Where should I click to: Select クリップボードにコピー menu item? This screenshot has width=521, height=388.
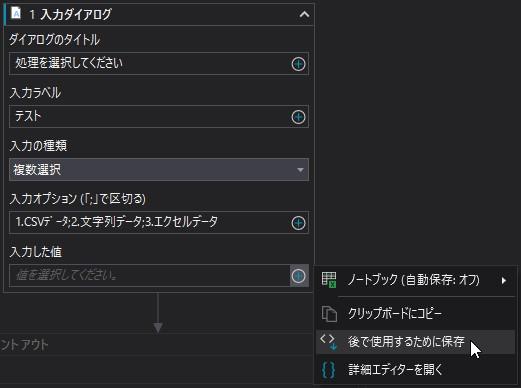point(415,314)
